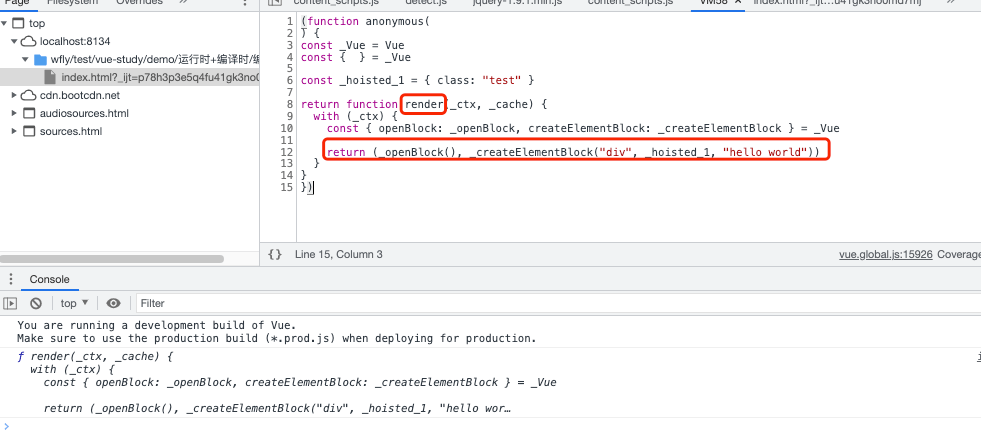Click the _hoisted_1 class test declaration line
This screenshot has height=433, width=981.
(417, 81)
